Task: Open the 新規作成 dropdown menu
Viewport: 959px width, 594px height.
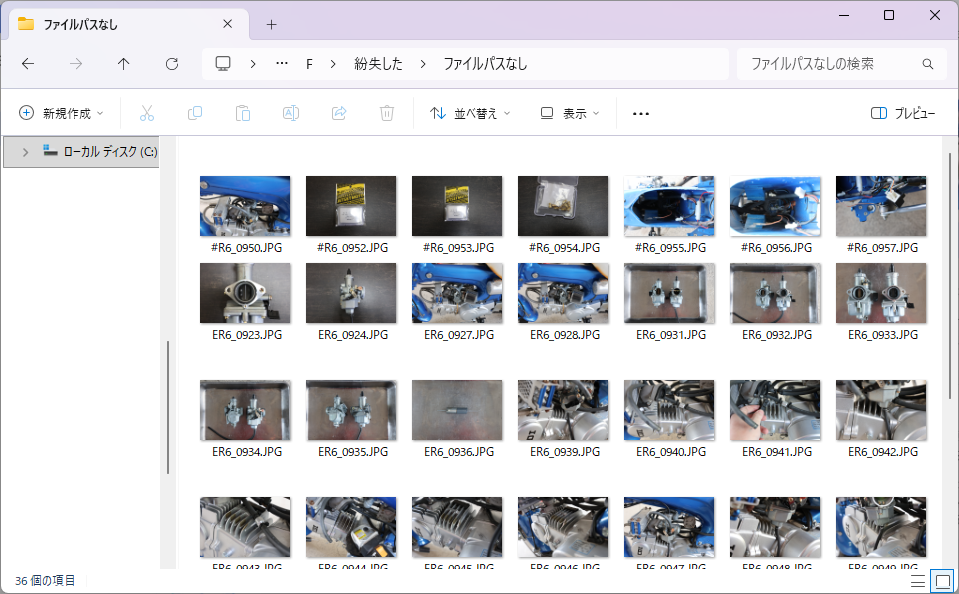Action: coord(61,113)
